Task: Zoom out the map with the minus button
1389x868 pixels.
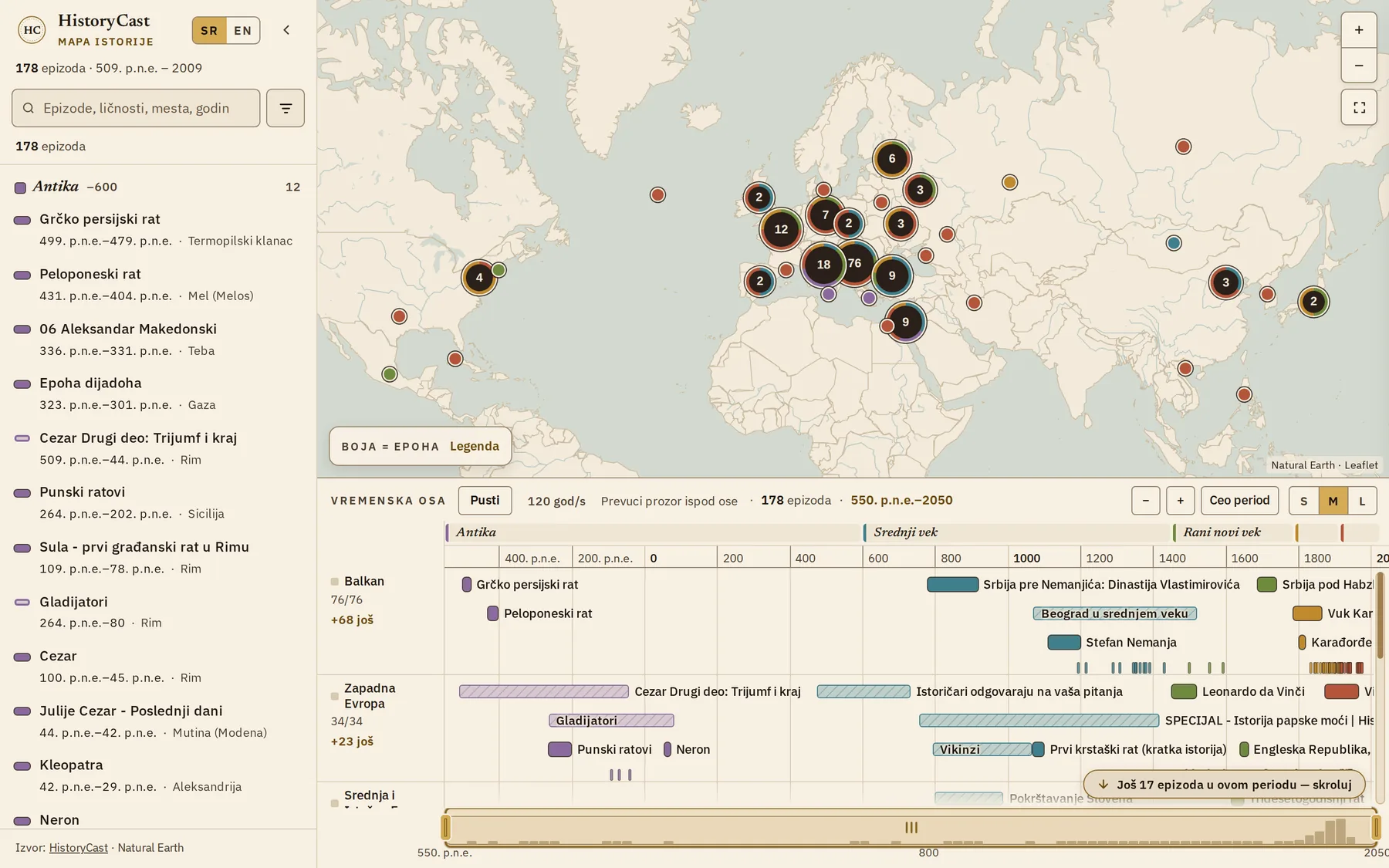Action: [x=1359, y=66]
